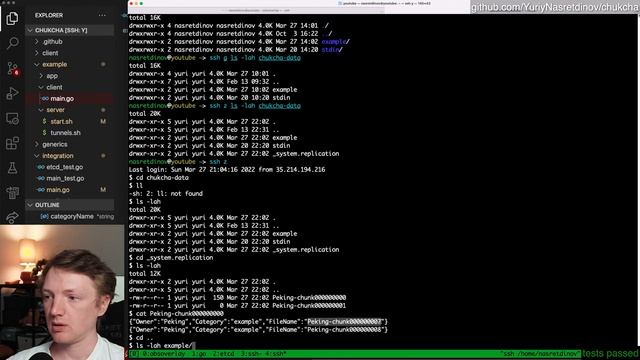Click the 'Last login' line in terminal

[x=227, y=170]
